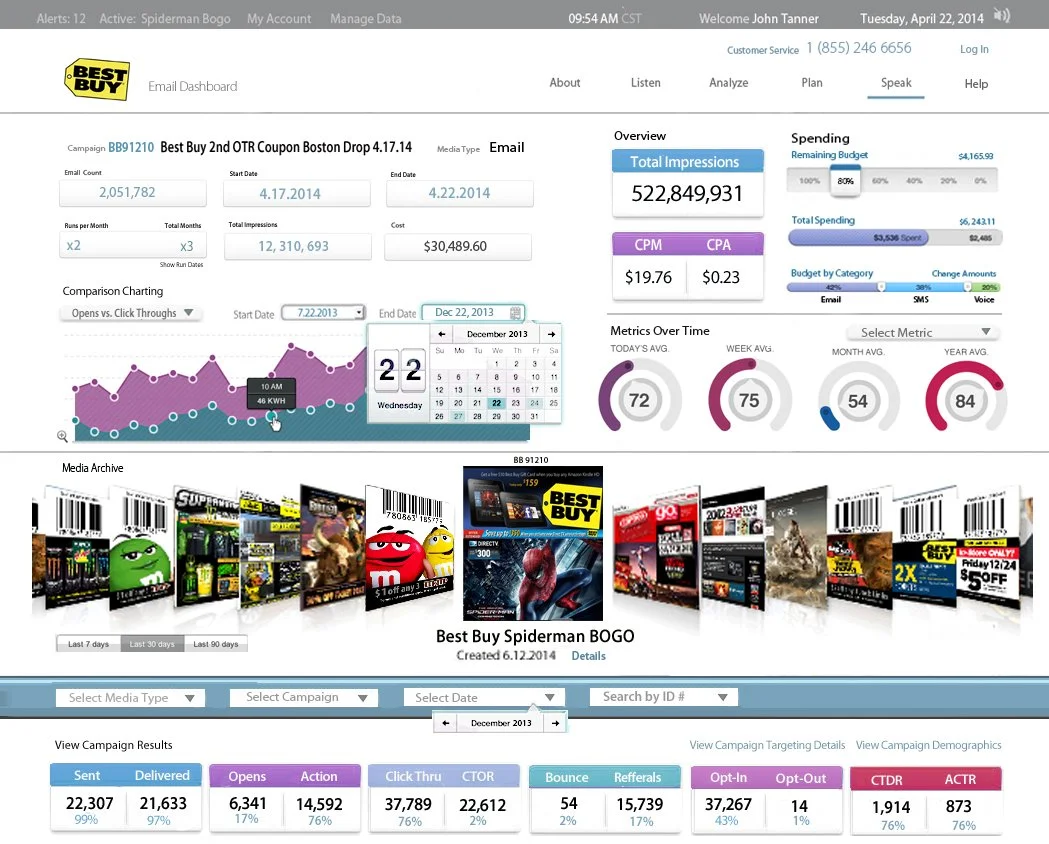The width and height of the screenshot is (1049, 844).
Task: Select day 24 in the calendar
Action: point(535,403)
